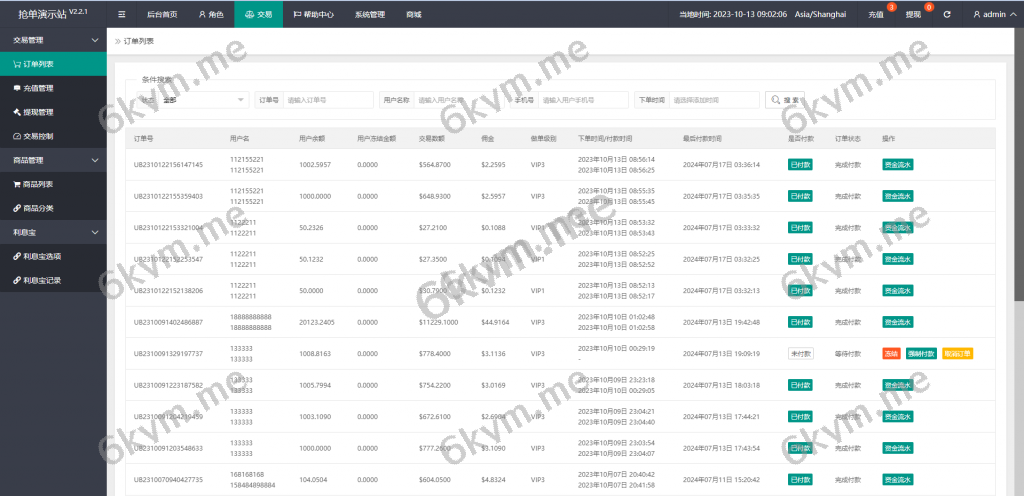The height and width of the screenshot is (496, 1024).
Task: Click the 最后付款时间 column header
Action: coord(702,139)
